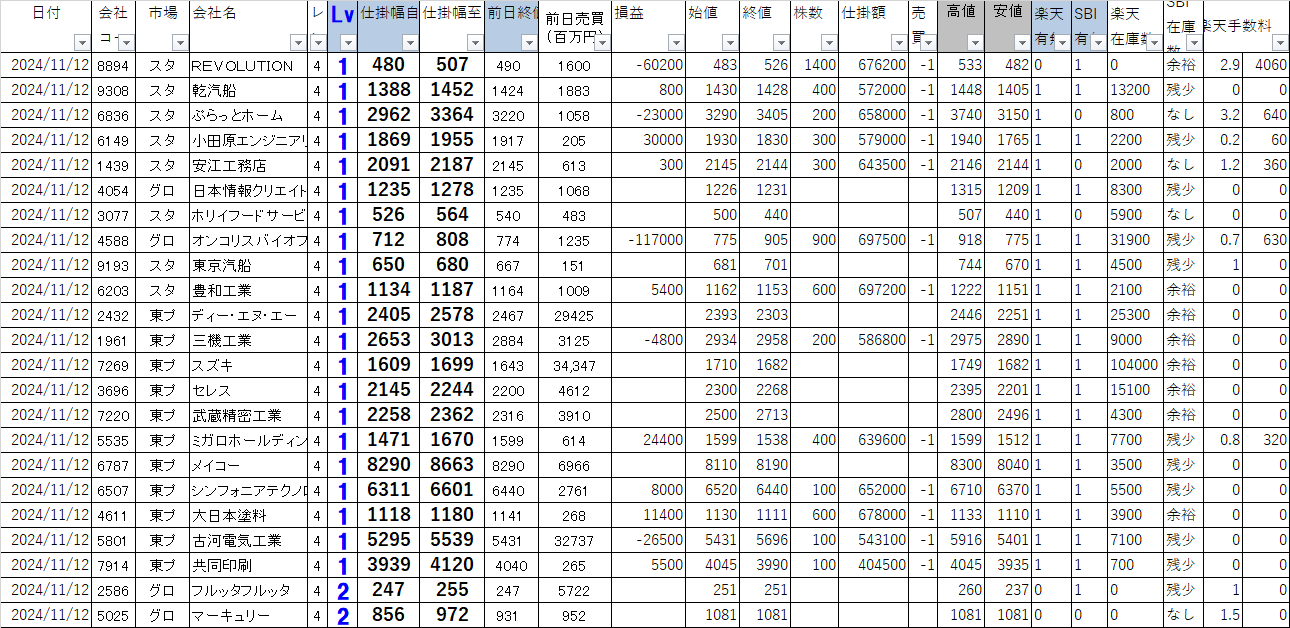Select company code cell 5025

tap(114, 615)
